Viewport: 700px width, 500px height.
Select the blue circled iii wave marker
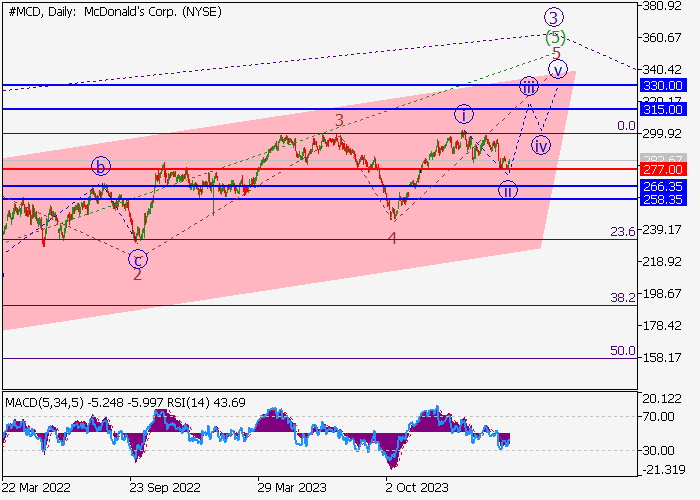coord(529,87)
